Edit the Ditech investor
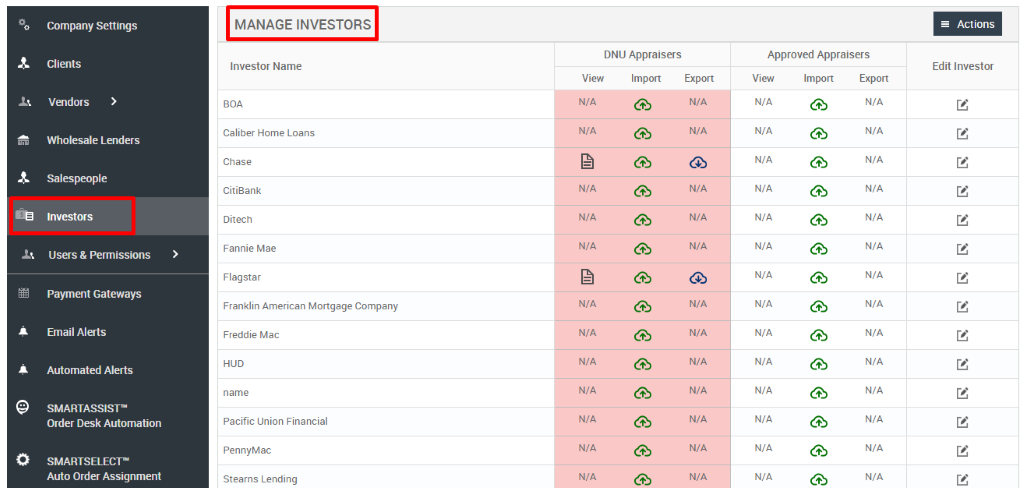The width and height of the screenshot is (1024, 488). [962, 220]
